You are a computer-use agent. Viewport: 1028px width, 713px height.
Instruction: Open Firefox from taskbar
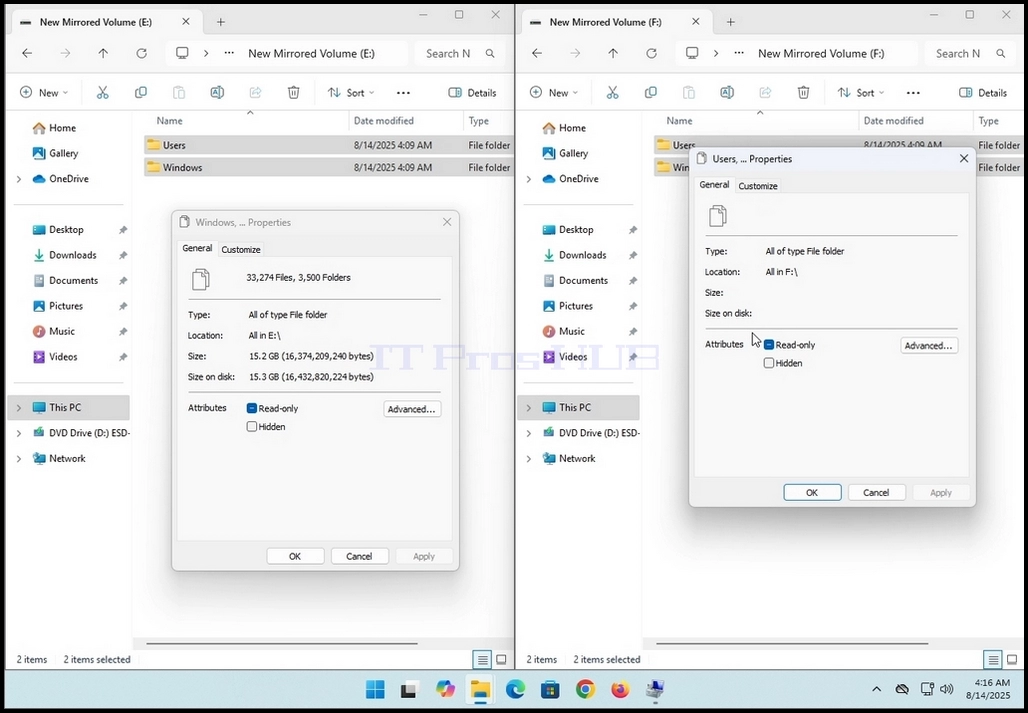pyautogui.click(x=620, y=689)
